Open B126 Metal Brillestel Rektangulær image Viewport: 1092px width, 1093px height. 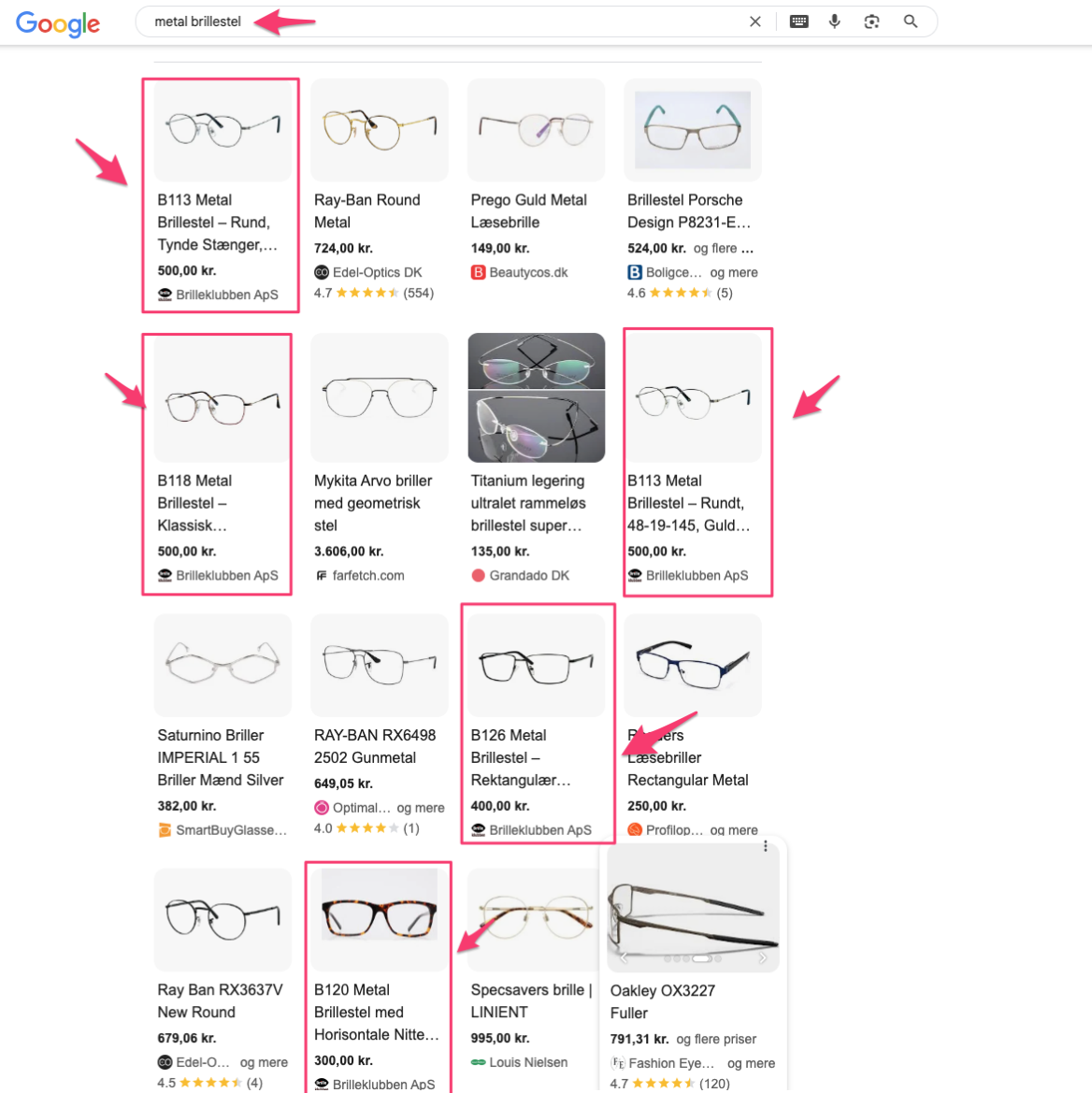[x=536, y=665]
